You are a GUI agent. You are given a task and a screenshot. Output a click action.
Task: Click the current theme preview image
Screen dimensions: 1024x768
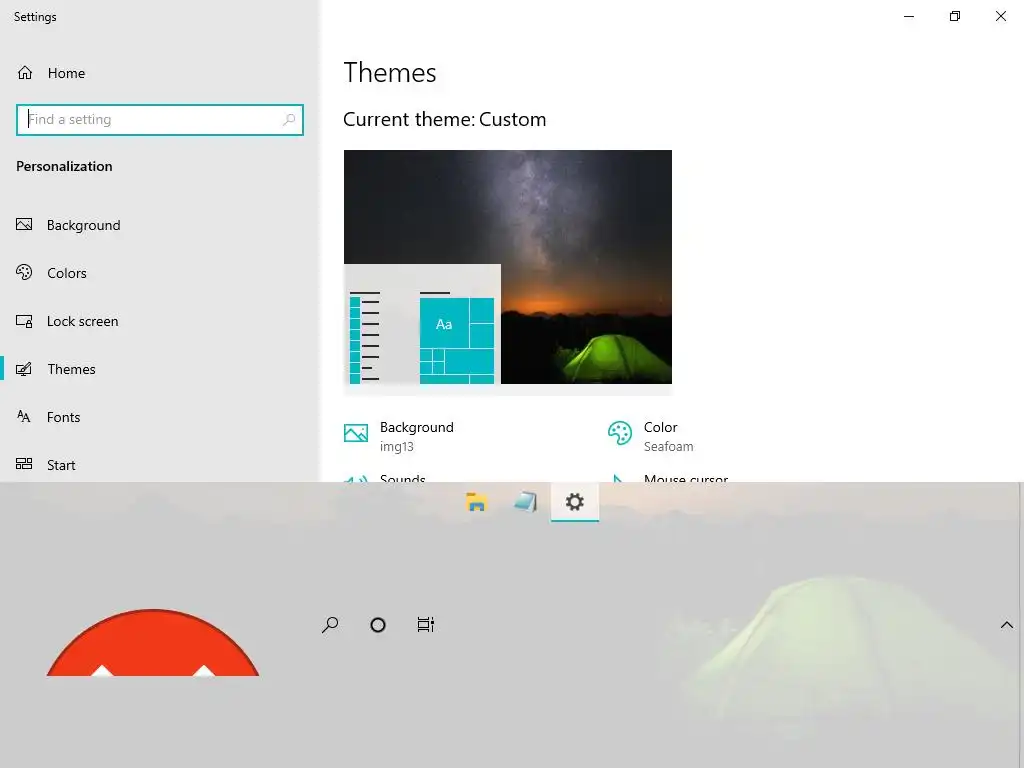click(507, 267)
